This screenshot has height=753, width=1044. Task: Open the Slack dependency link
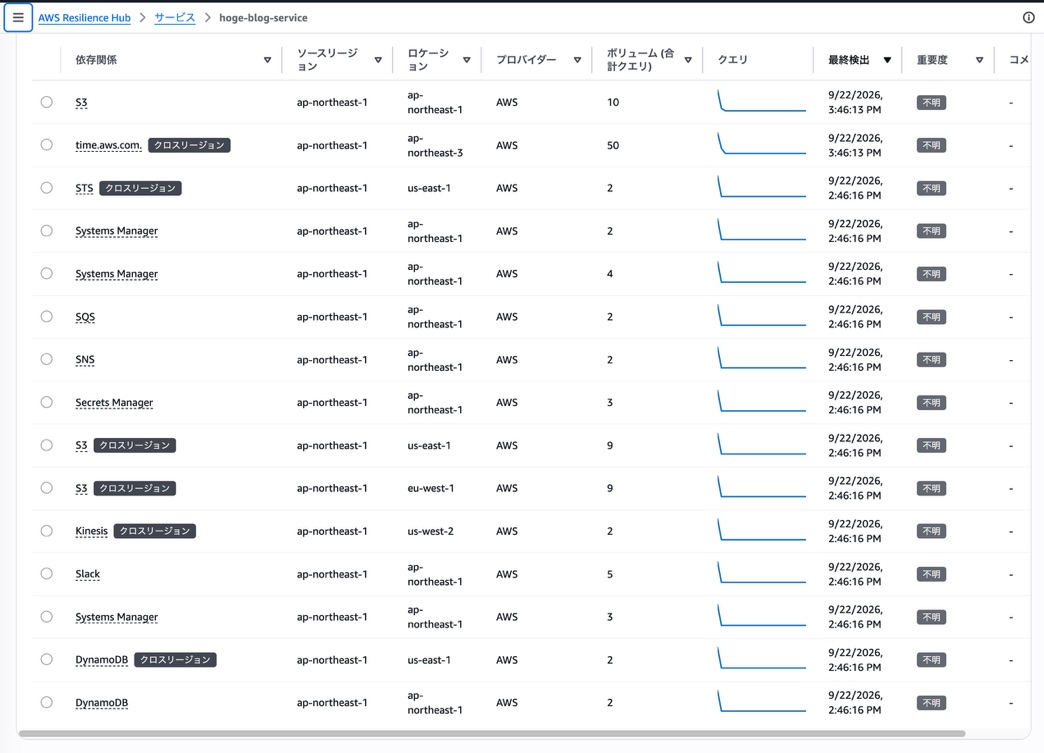point(88,574)
